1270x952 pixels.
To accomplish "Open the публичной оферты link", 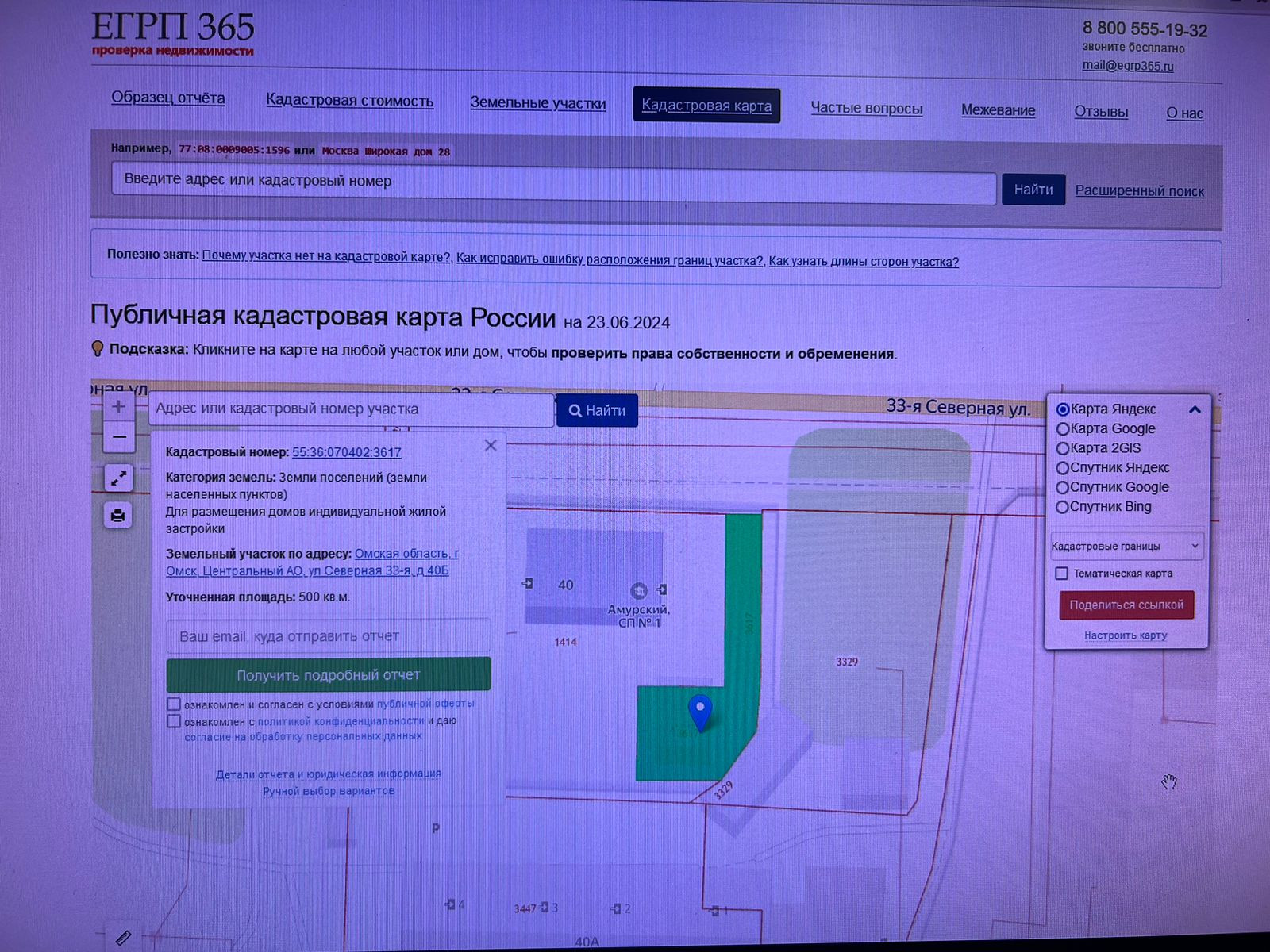I will click(425, 704).
